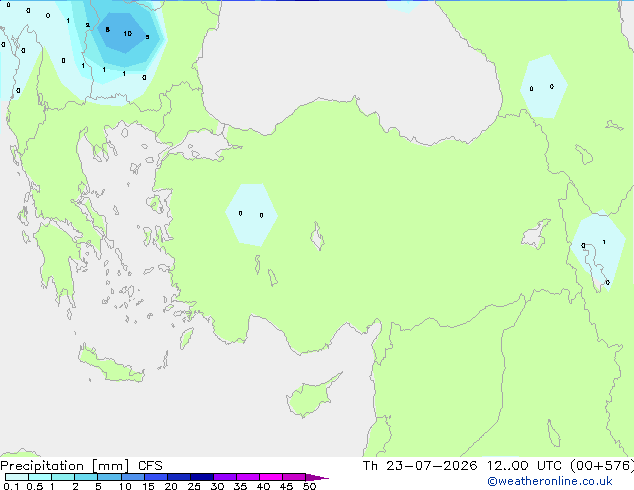Select the dark navy swatch between 25 and 30
Image resolution: width=634 pixels, height=490 pixels.
pyautogui.click(x=201, y=477)
